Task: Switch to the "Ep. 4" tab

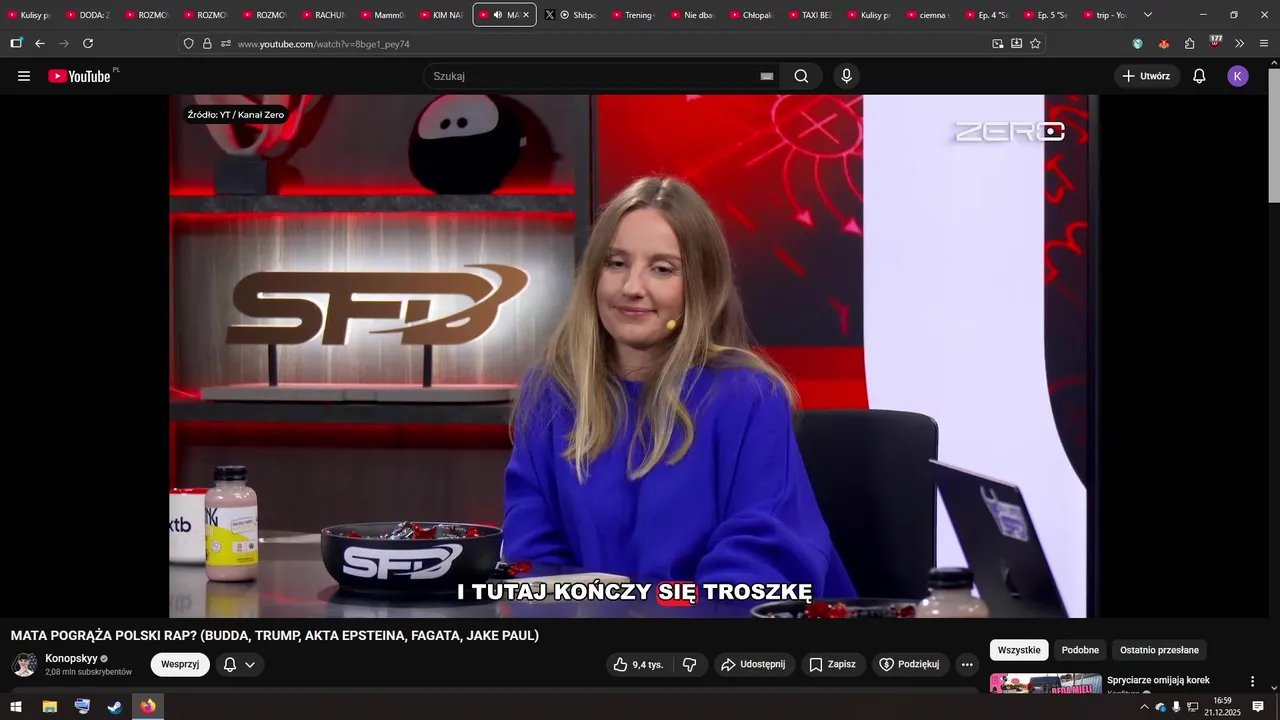Action: [986, 15]
